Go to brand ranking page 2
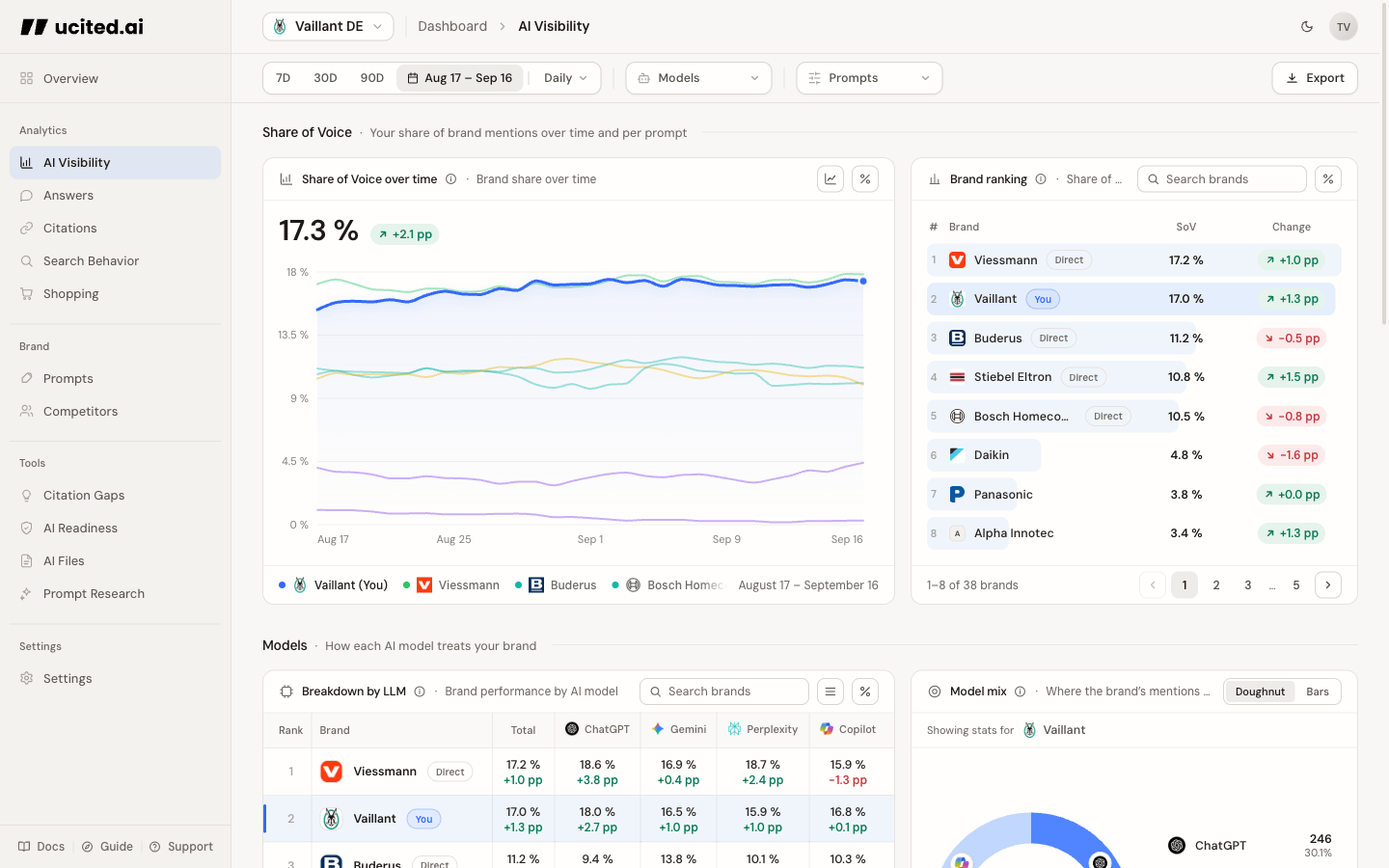The width and height of the screenshot is (1389, 868). tap(1216, 585)
